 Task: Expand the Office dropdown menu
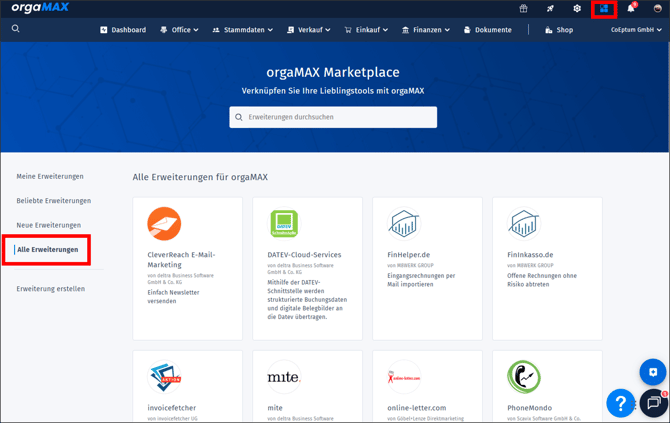pos(179,30)
